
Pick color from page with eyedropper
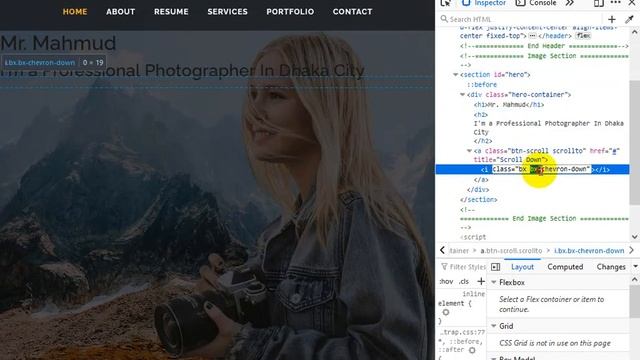coord(629,19)
